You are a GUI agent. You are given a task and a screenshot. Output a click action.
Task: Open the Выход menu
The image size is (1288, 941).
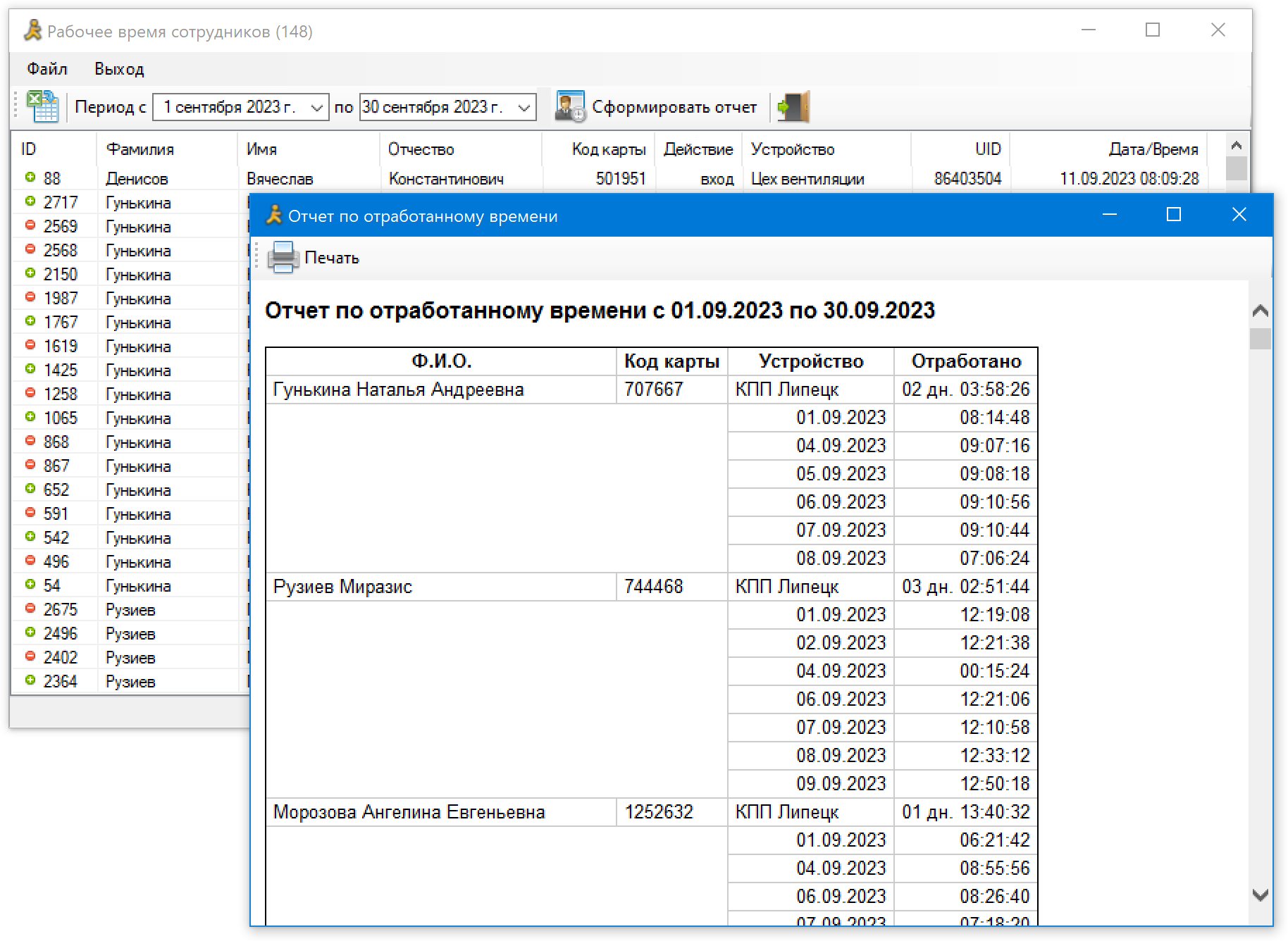tap(119, 69)
